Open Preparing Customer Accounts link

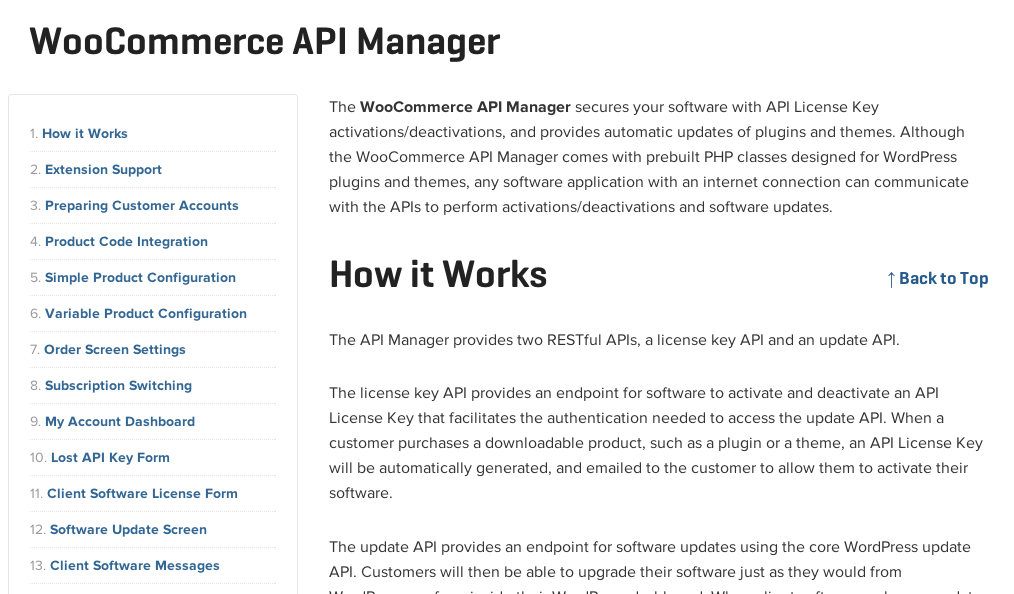coord(142,206)
